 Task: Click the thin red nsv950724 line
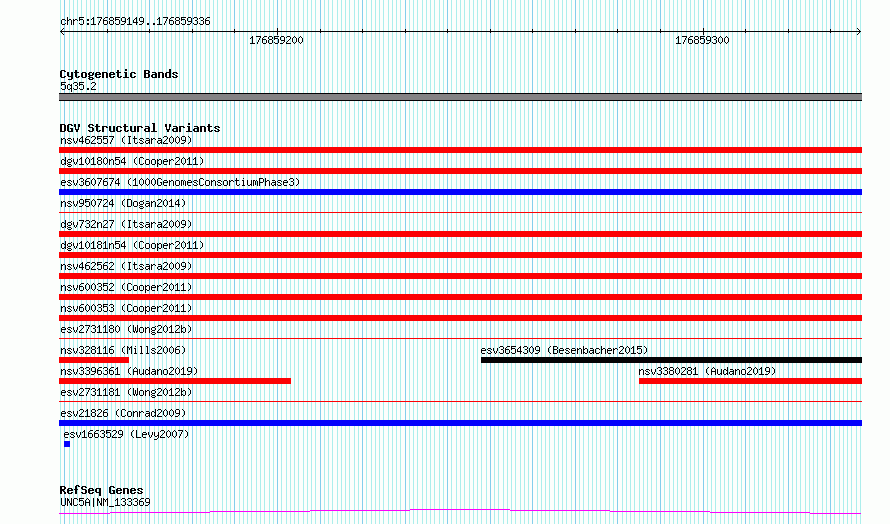[x=460, y=213]
